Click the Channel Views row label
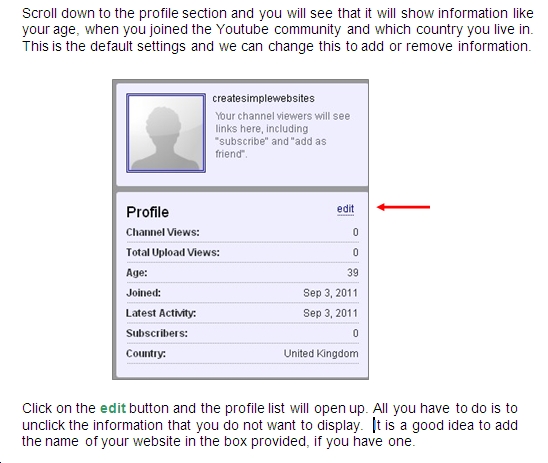 pos(163,232)
